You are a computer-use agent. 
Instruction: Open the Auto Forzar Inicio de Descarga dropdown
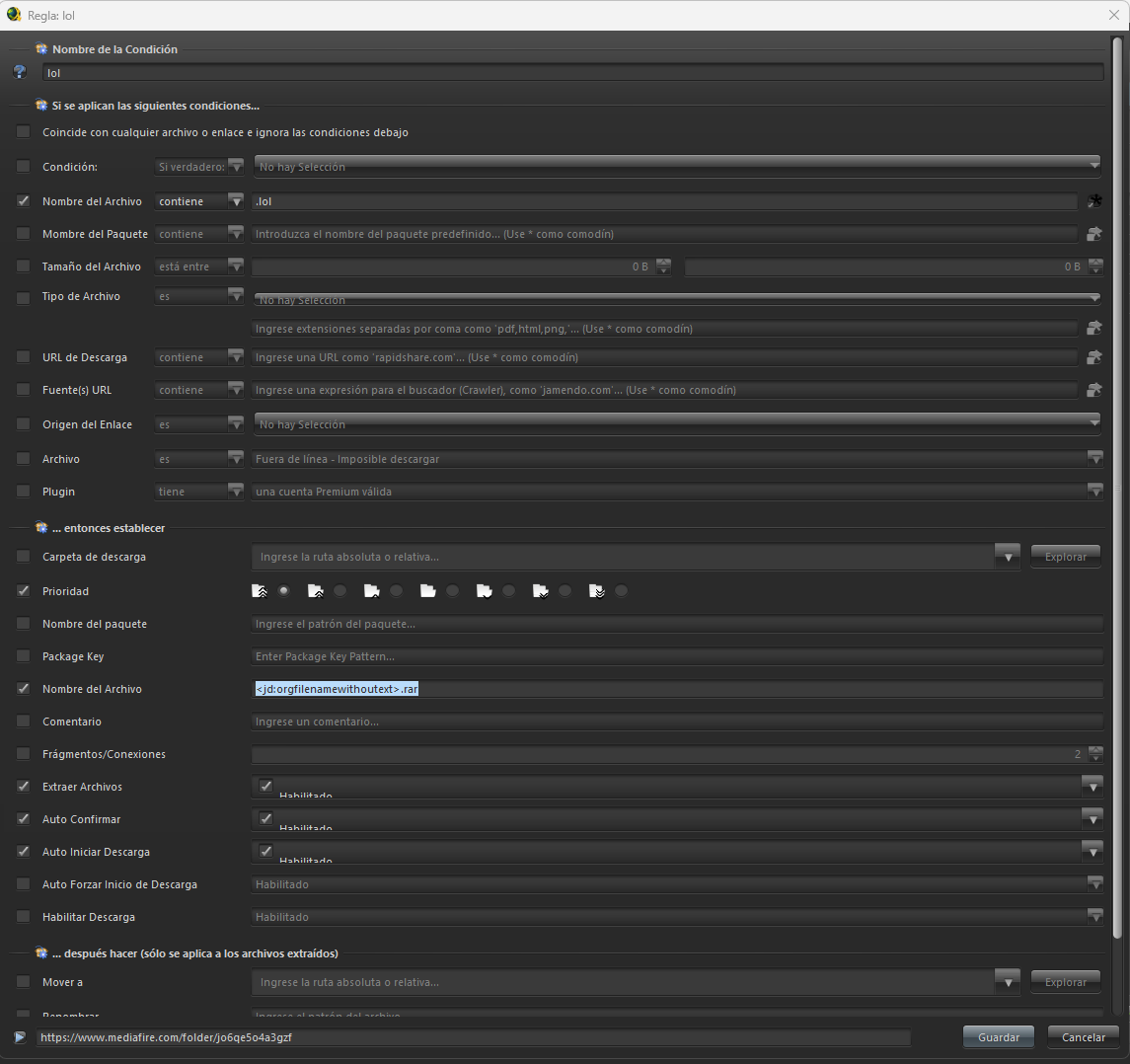tap(677, 884)
